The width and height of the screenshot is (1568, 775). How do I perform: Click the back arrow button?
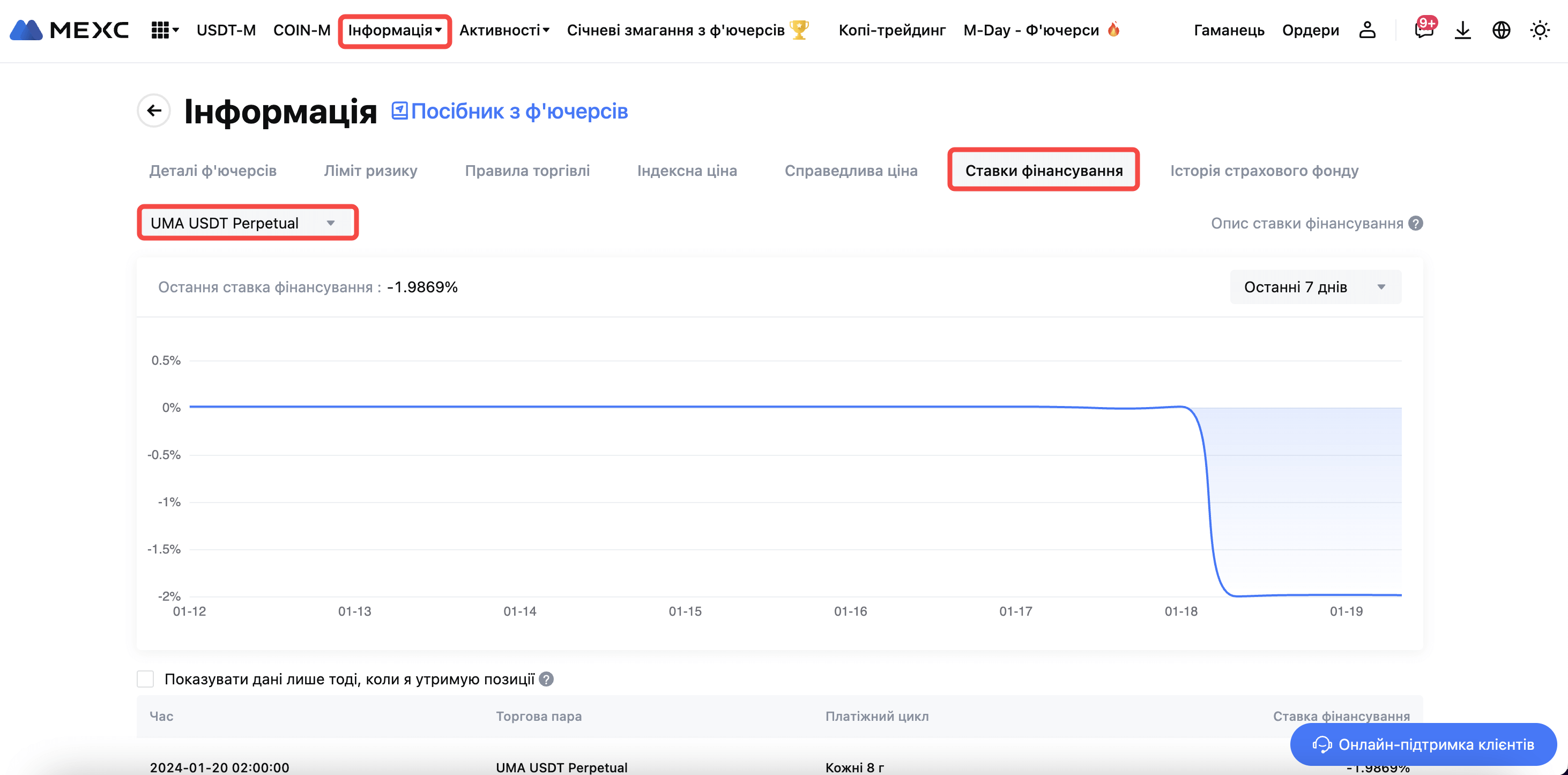point(154,111)
